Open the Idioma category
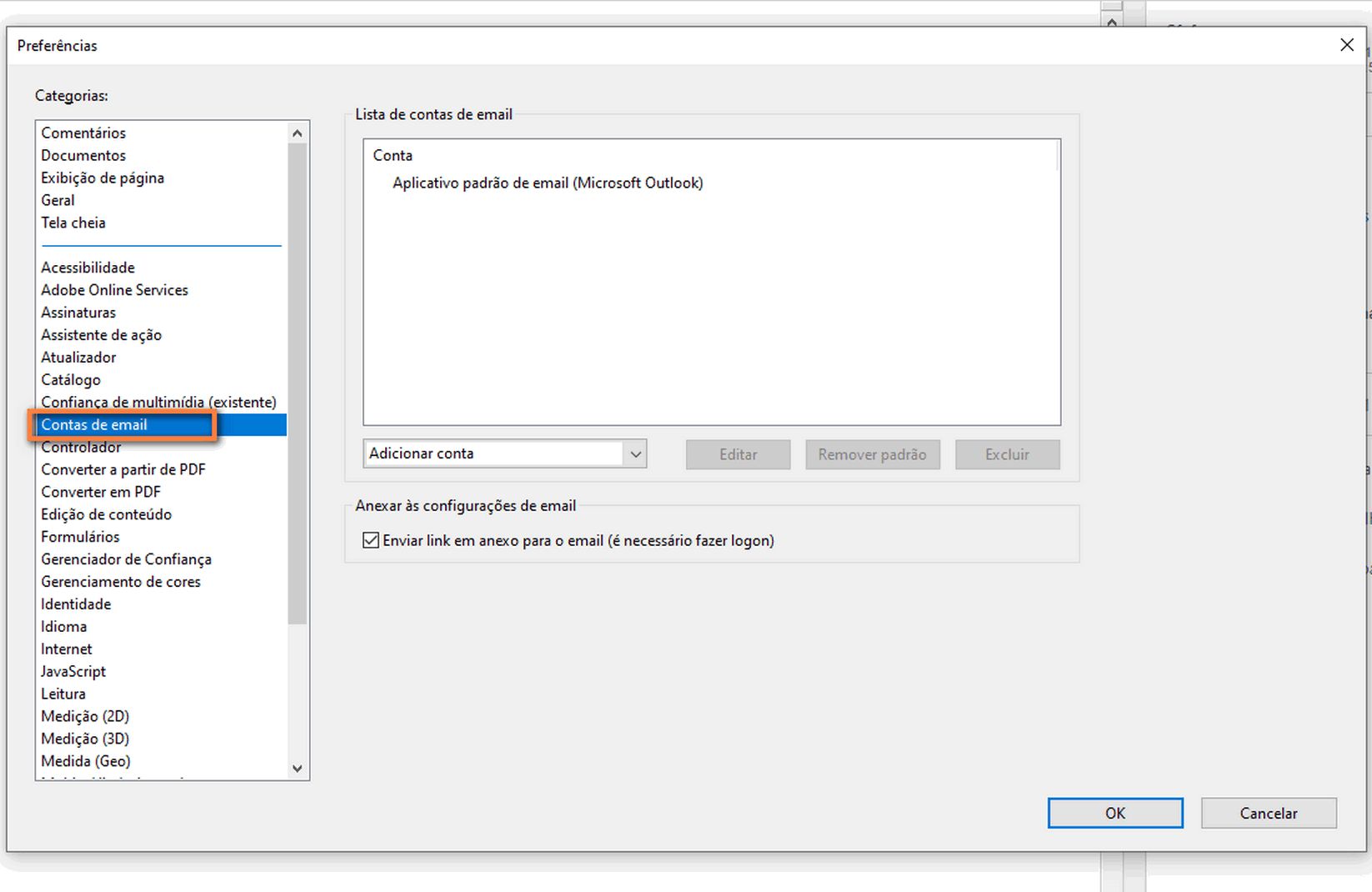 [63, 628]
